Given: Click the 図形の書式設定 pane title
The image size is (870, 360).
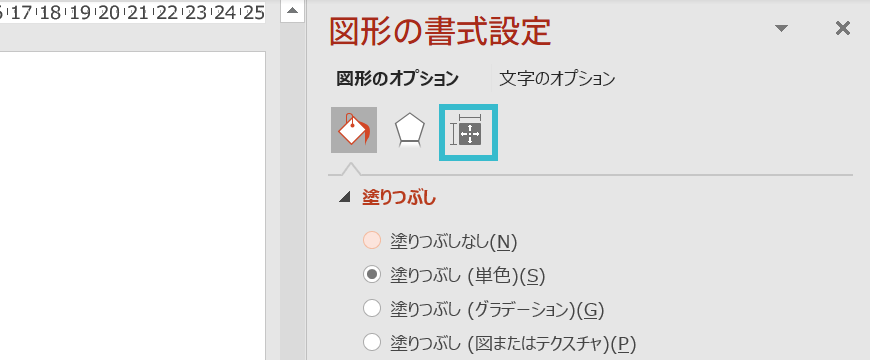Looking at the screenshot, I should point(440,32).
